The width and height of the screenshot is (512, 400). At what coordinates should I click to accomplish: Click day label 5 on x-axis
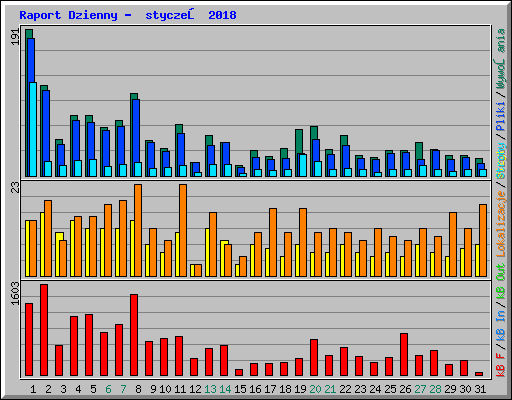(93, 389)
